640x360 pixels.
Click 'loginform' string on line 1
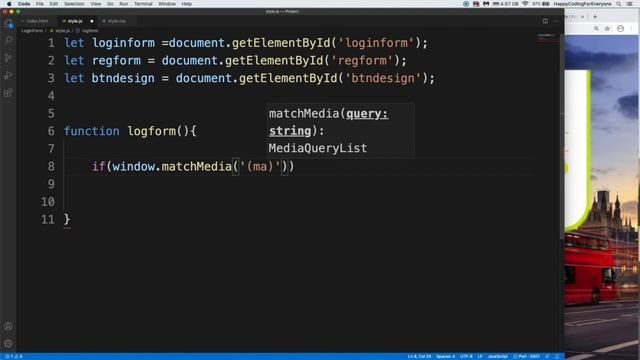click(x=376, y=43)
